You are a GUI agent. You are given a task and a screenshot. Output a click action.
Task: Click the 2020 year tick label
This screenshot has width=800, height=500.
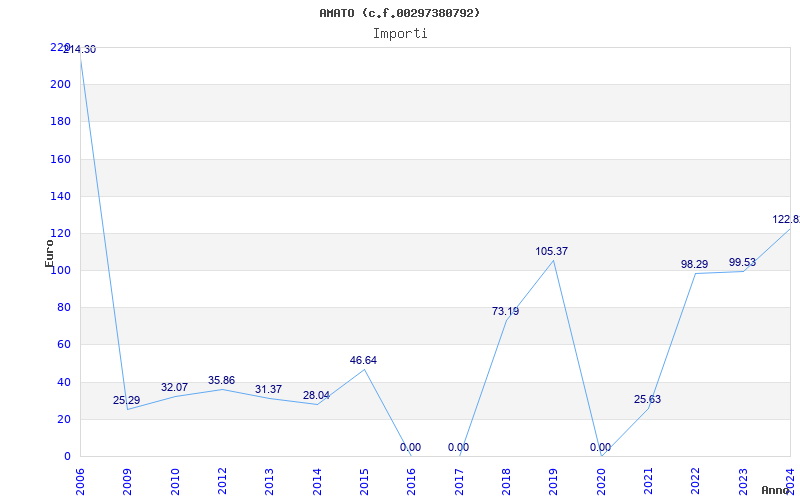coord(601,481)
